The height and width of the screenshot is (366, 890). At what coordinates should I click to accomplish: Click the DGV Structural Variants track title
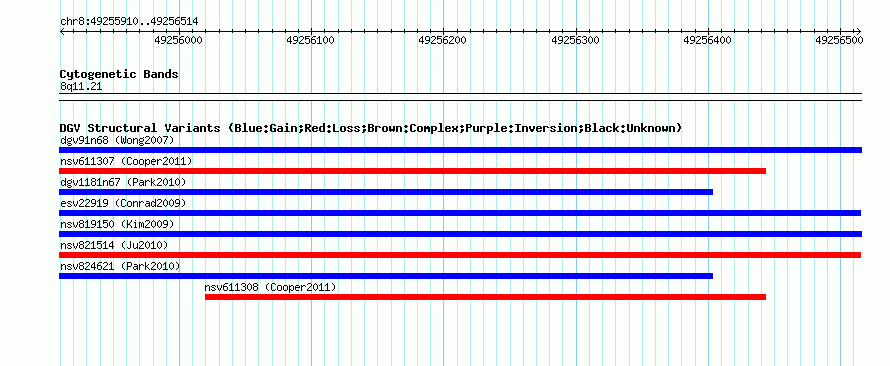coord(371,128)
